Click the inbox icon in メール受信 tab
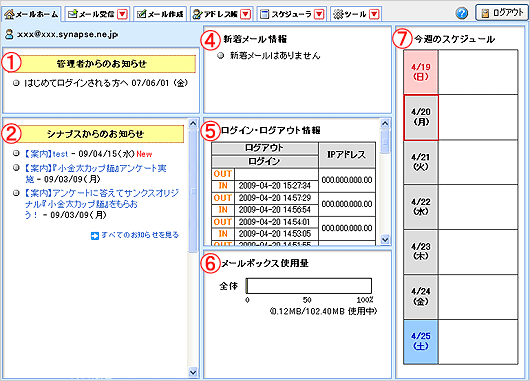The height and width of the screenshot is (381, 530). pos(72,14)
